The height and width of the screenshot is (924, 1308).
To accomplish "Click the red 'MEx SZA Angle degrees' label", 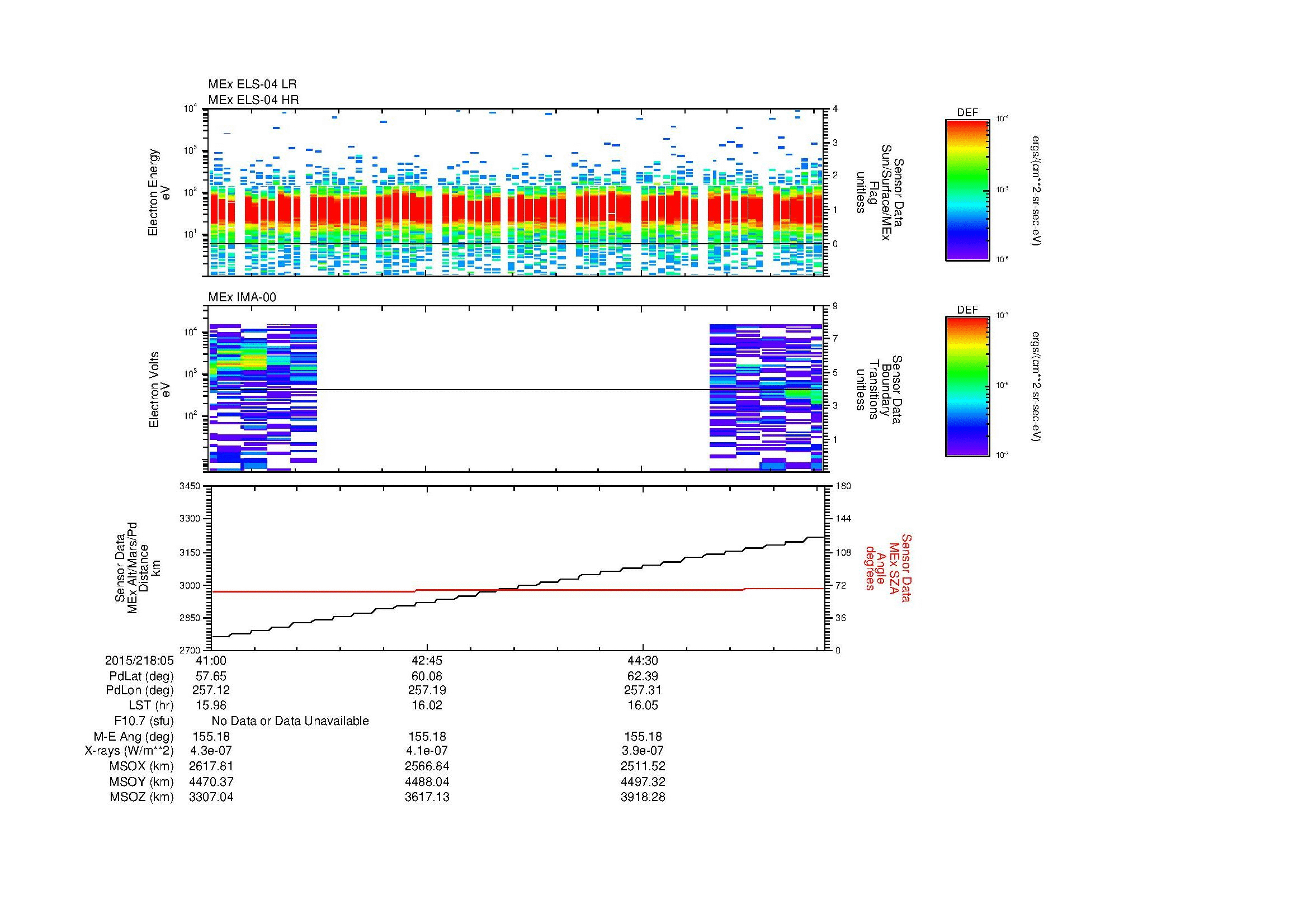I will 888,567.
